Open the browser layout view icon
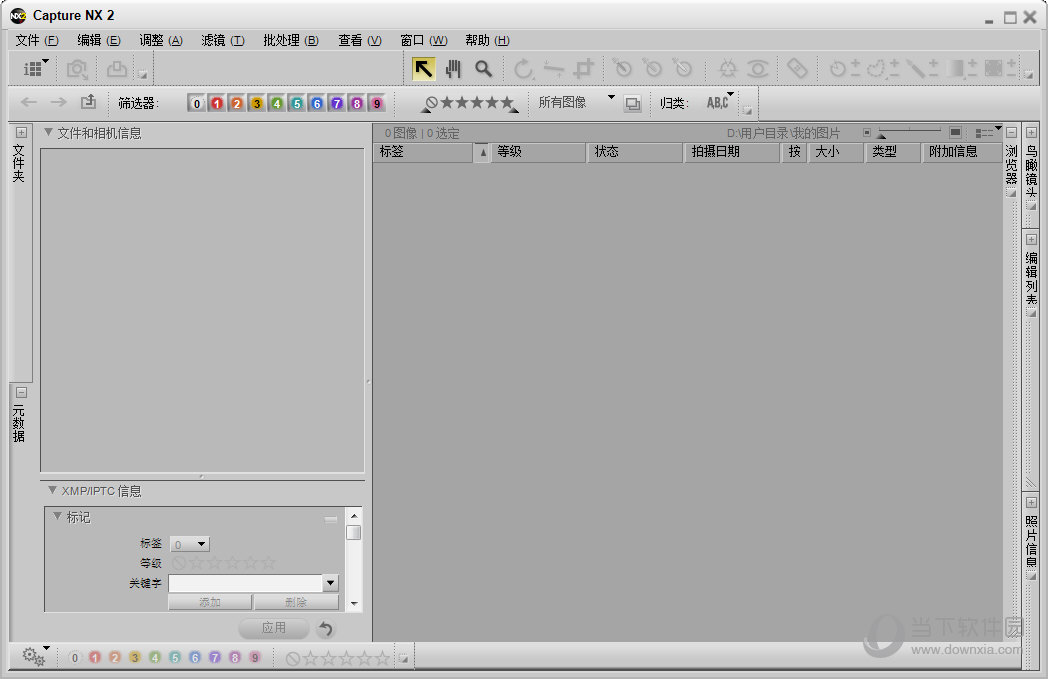Image resolution: width=1048 pixels, height=679 pixels. pos(31,67)
